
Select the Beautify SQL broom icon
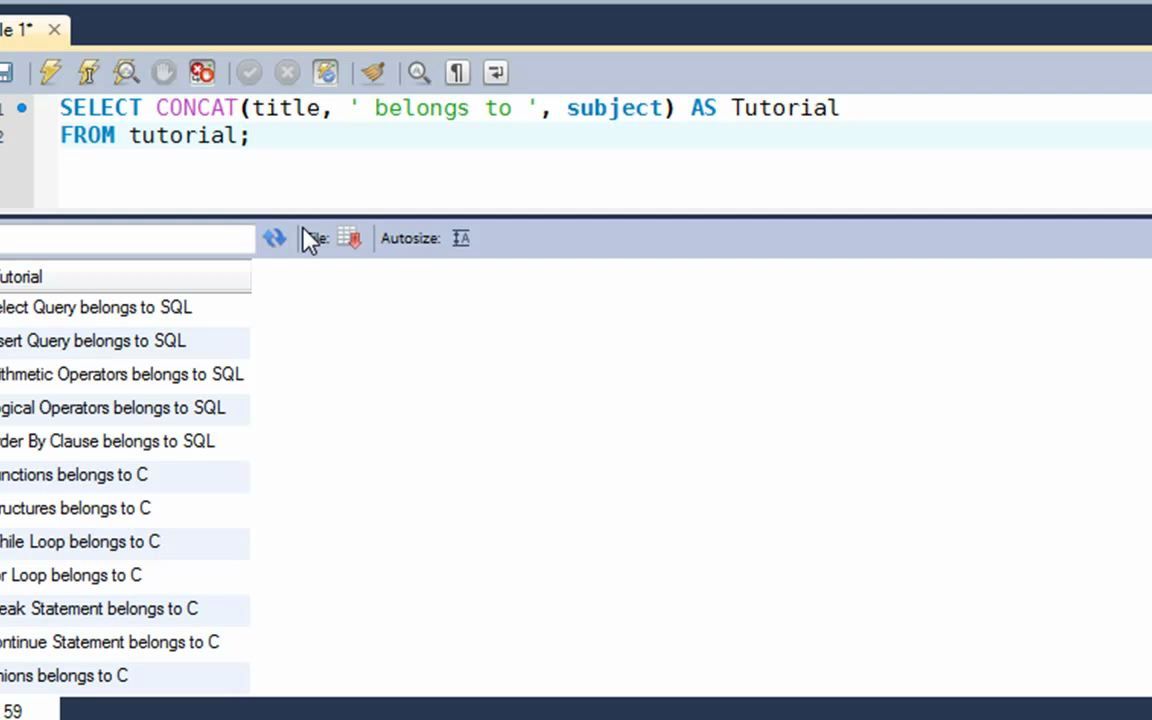[372, 72]
